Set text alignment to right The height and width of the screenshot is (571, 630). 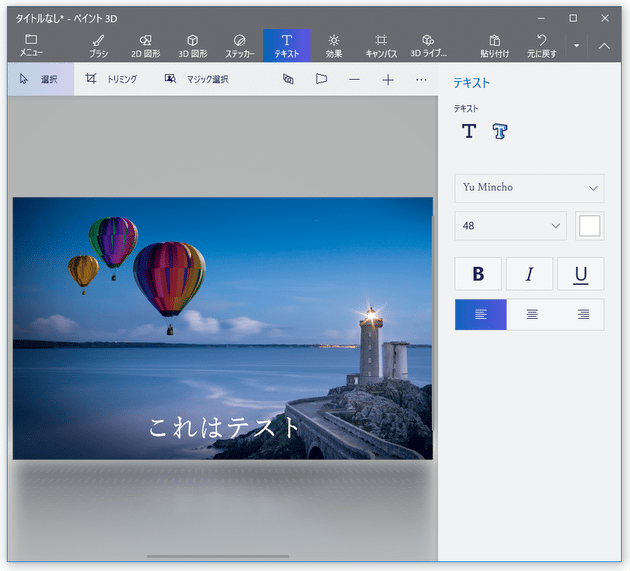coord(583,314)
